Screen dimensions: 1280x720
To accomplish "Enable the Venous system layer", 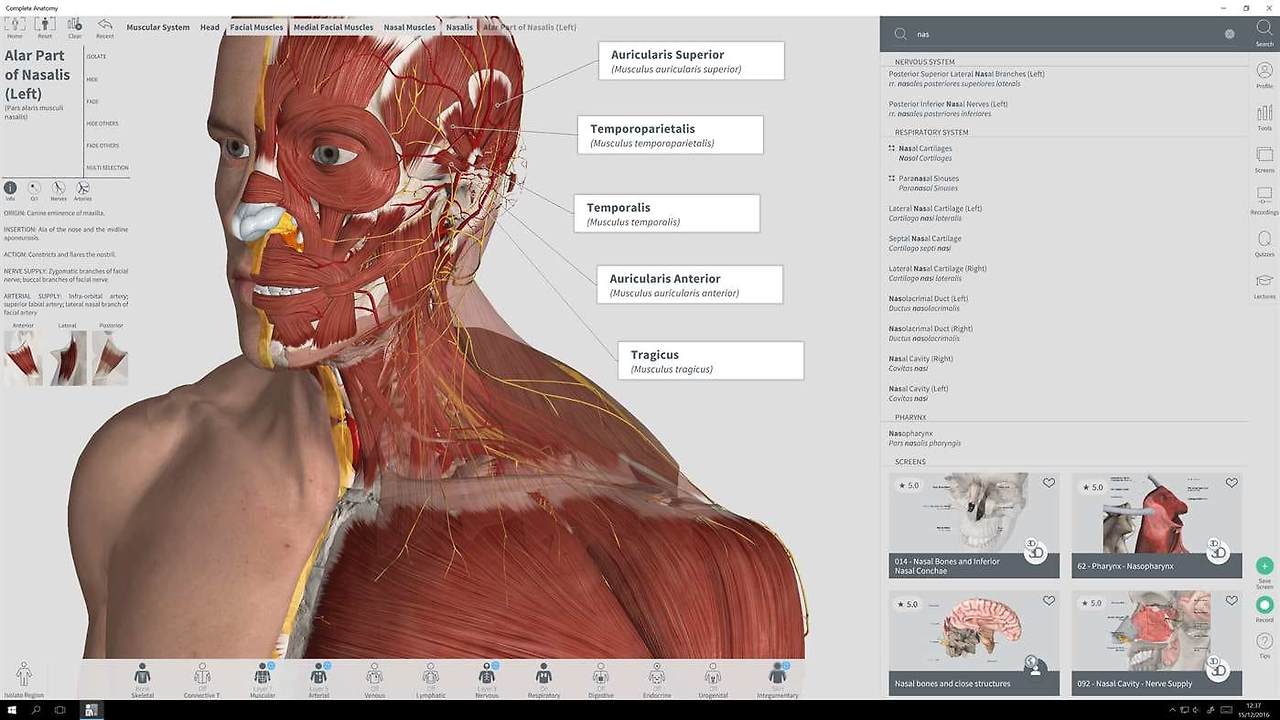I will click(x=375, y=672).
